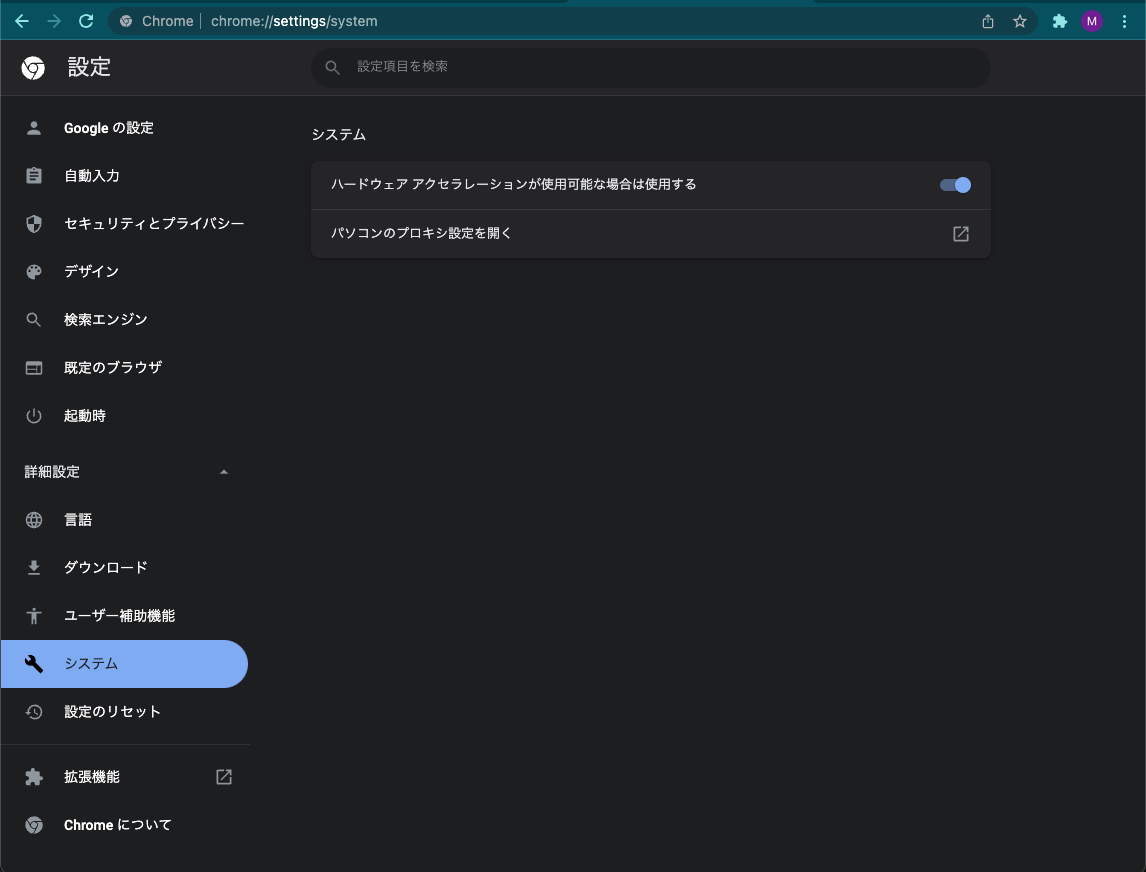Open Chrome について page
The width and height of the screenshot is (1146, 872).
point(115,824)
